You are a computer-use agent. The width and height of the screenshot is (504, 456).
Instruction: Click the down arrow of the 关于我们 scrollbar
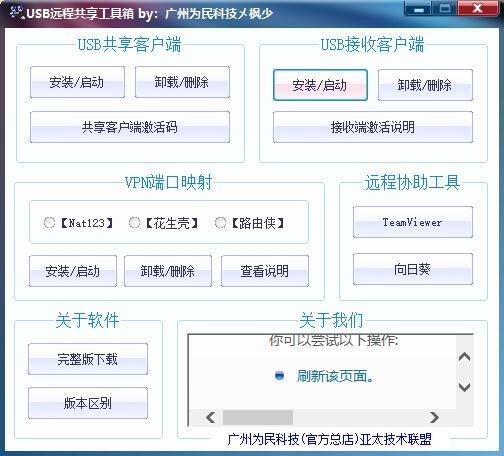[x=464, y=387]
